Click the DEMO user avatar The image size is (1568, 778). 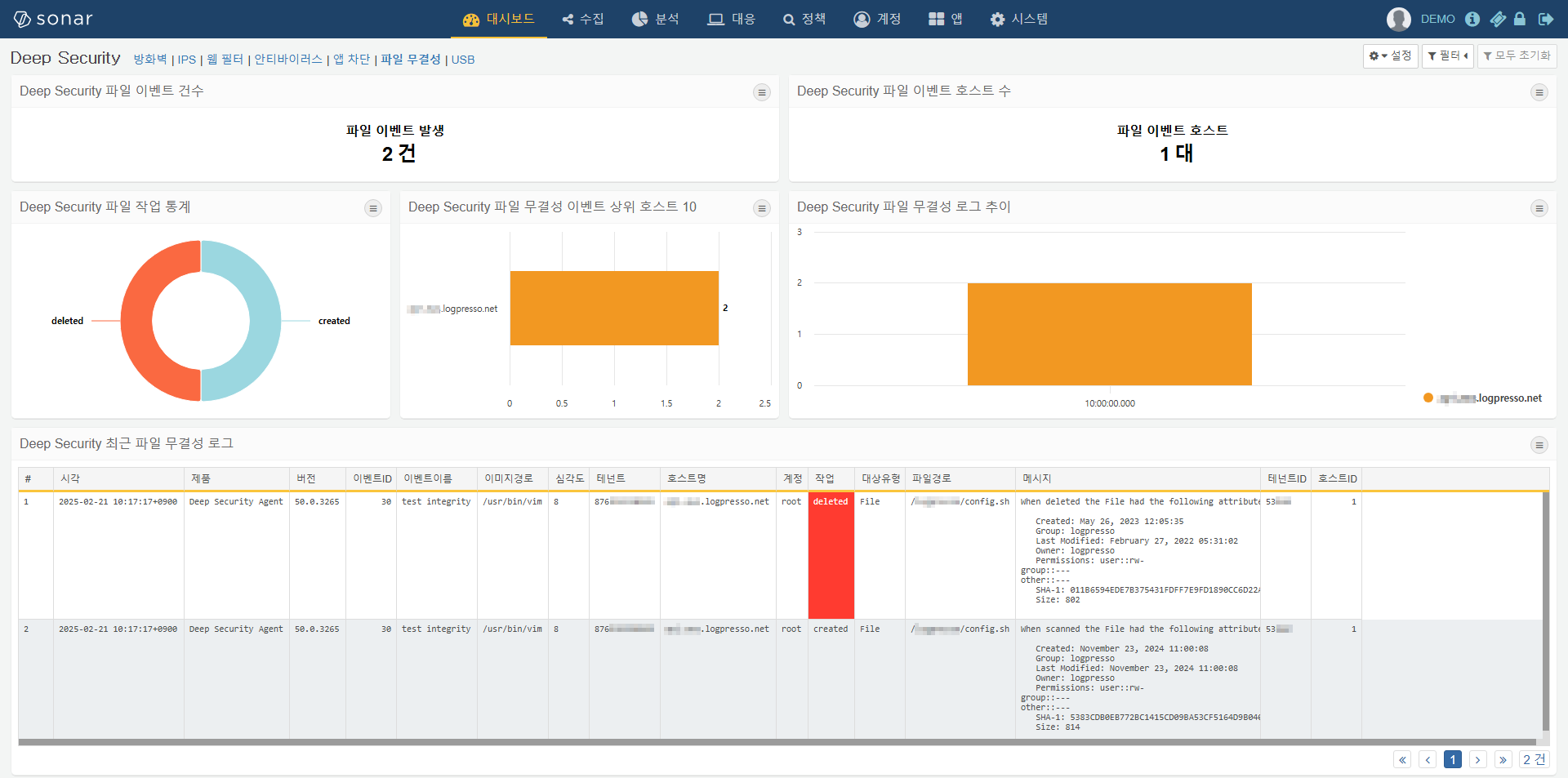click(1399, 19)
